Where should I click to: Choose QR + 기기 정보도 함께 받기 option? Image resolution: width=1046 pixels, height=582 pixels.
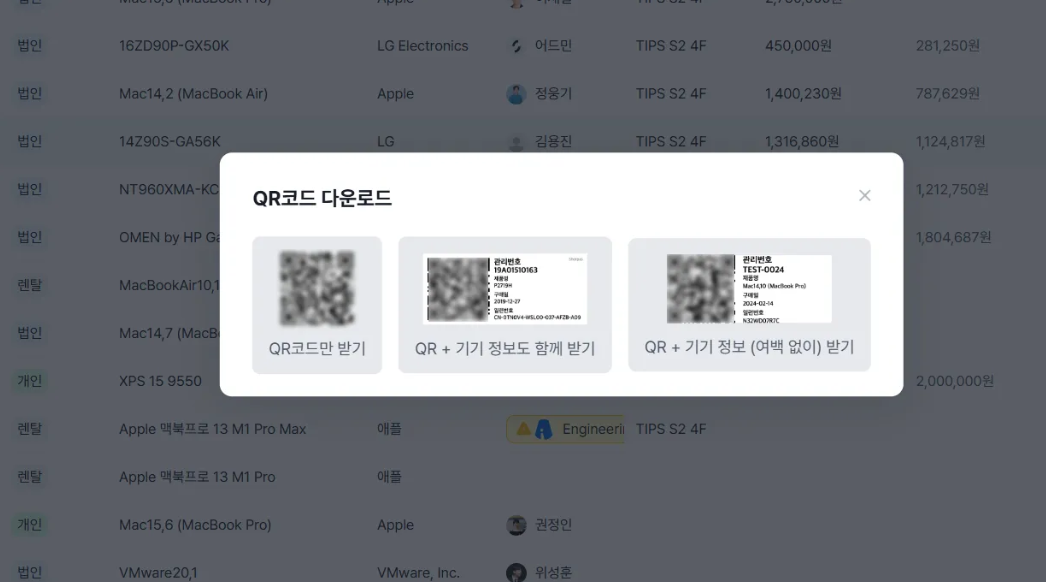[505, 305]
